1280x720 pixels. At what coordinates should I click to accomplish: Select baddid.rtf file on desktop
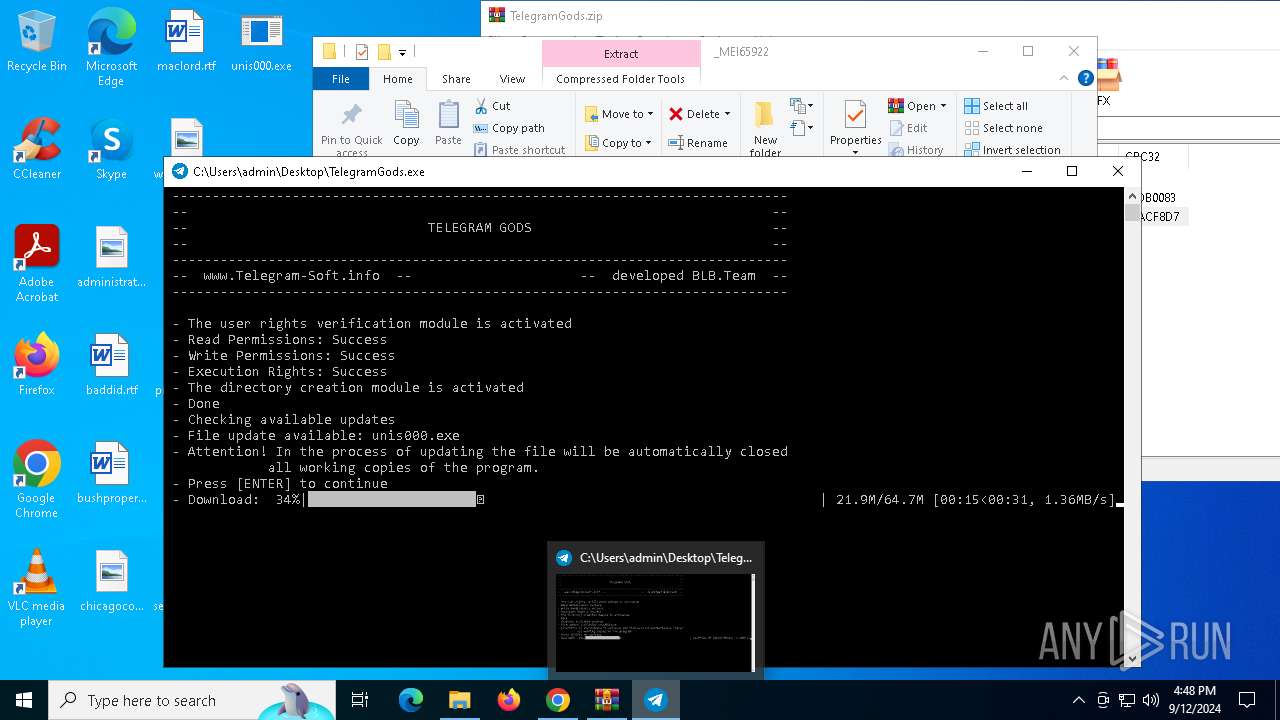tap(111, 365)
